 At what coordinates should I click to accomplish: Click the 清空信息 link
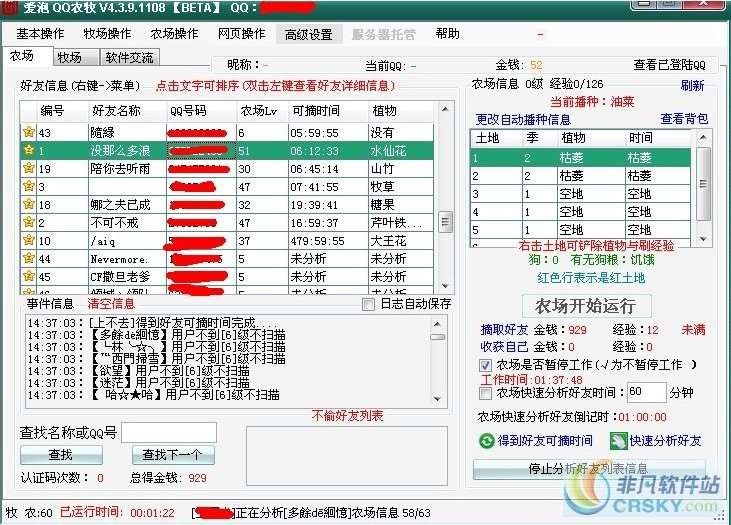(x=111, y=304)
